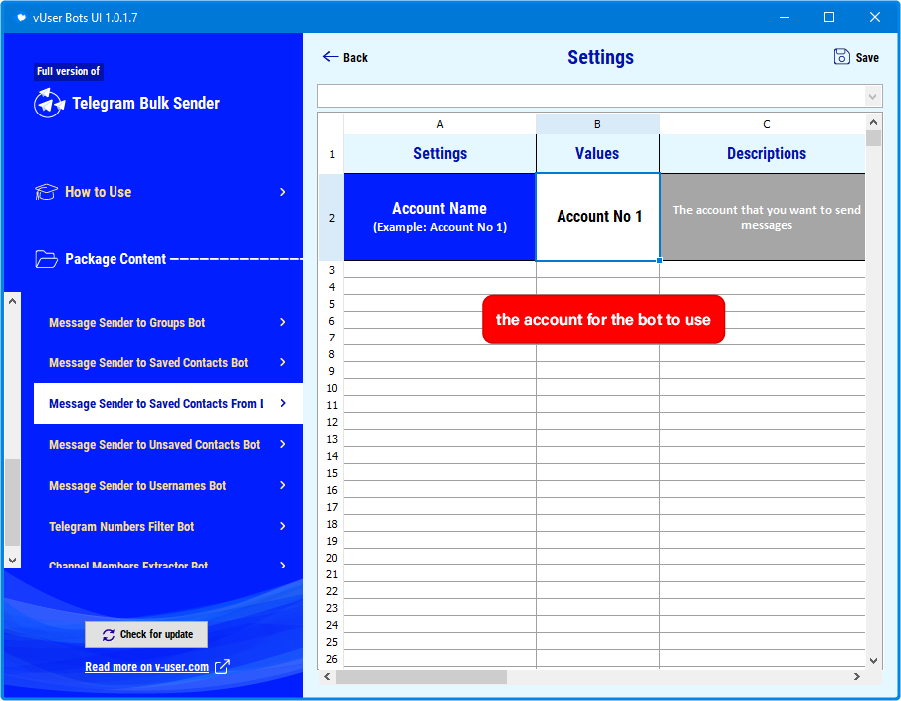This screenshot has width=901, height=701.
Task: Click the spreadsheet vertical scroll down arrow
Action: point(873,661)
